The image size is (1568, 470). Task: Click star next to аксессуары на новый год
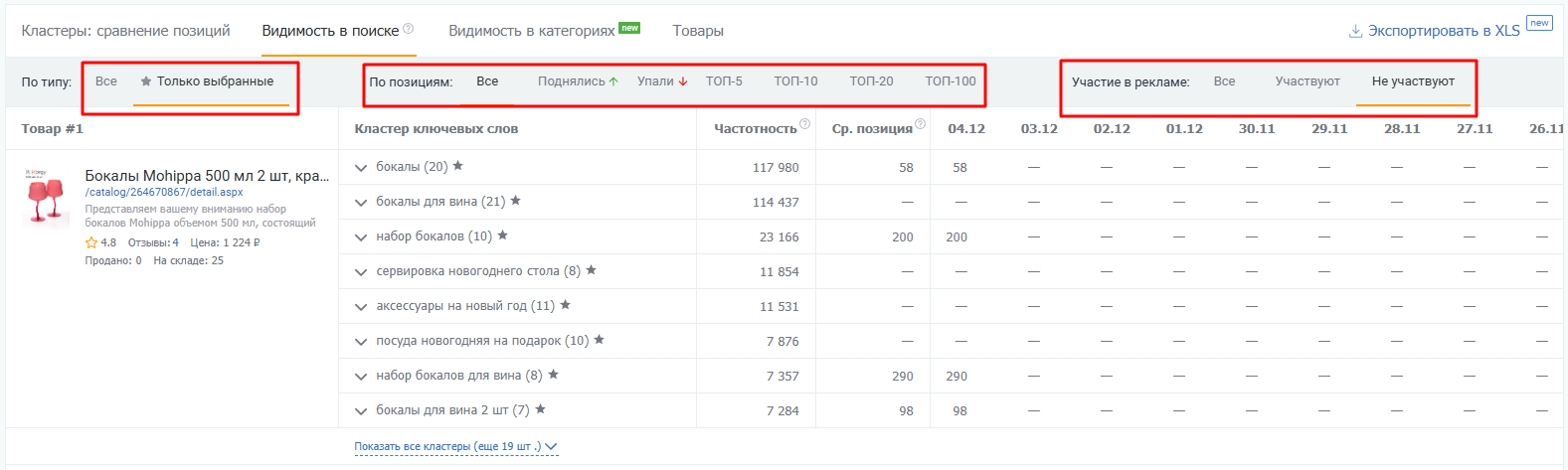tap(566, 305)
